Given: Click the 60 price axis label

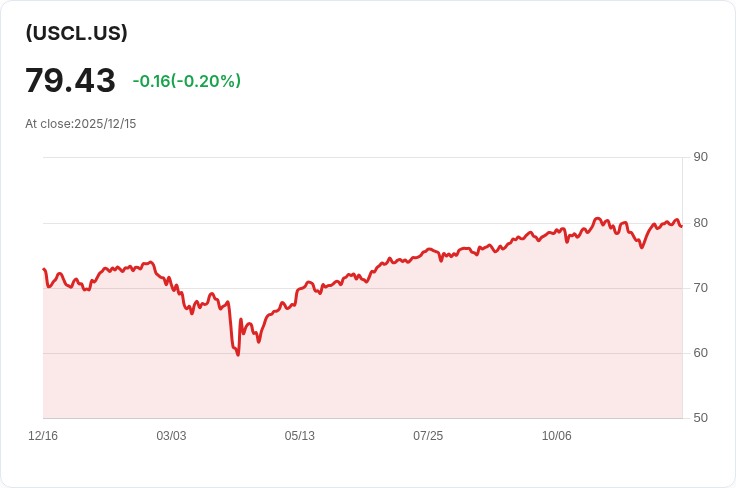Looking at the screenshot, I should (700, 353).
